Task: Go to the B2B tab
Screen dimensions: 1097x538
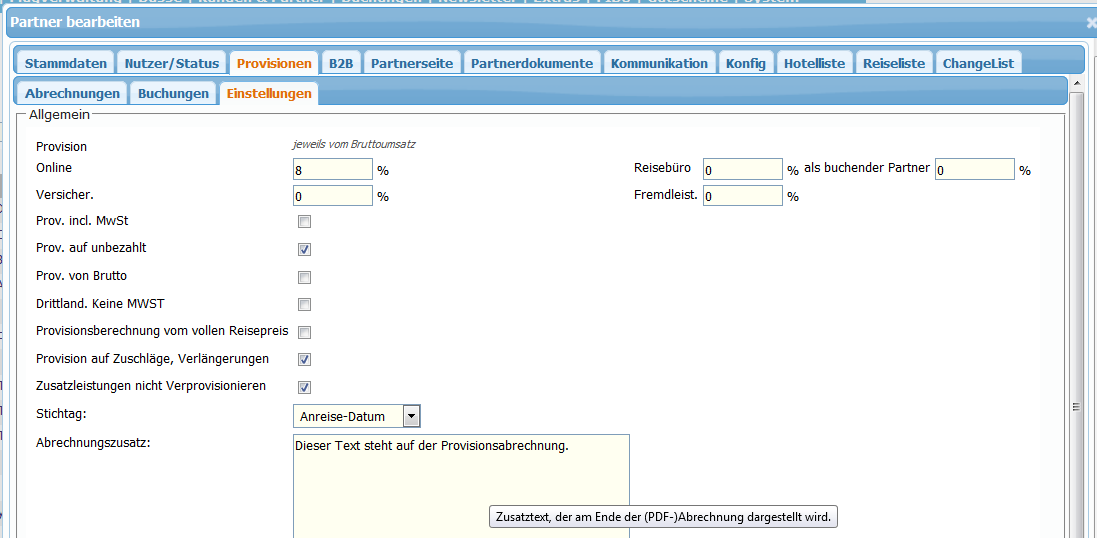Action: tap(341, 63)
